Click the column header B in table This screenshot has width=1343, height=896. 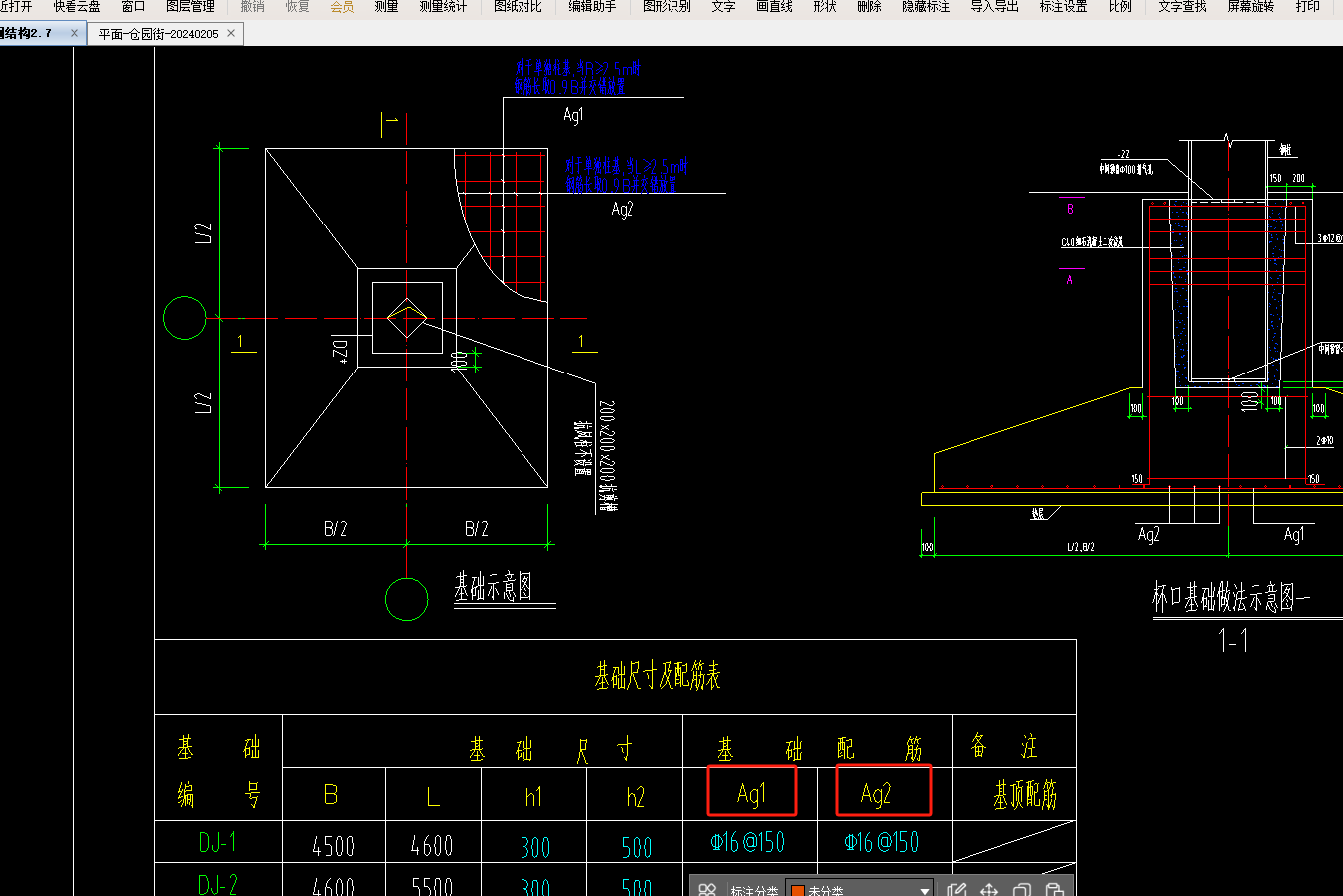[x=331, y=795]
